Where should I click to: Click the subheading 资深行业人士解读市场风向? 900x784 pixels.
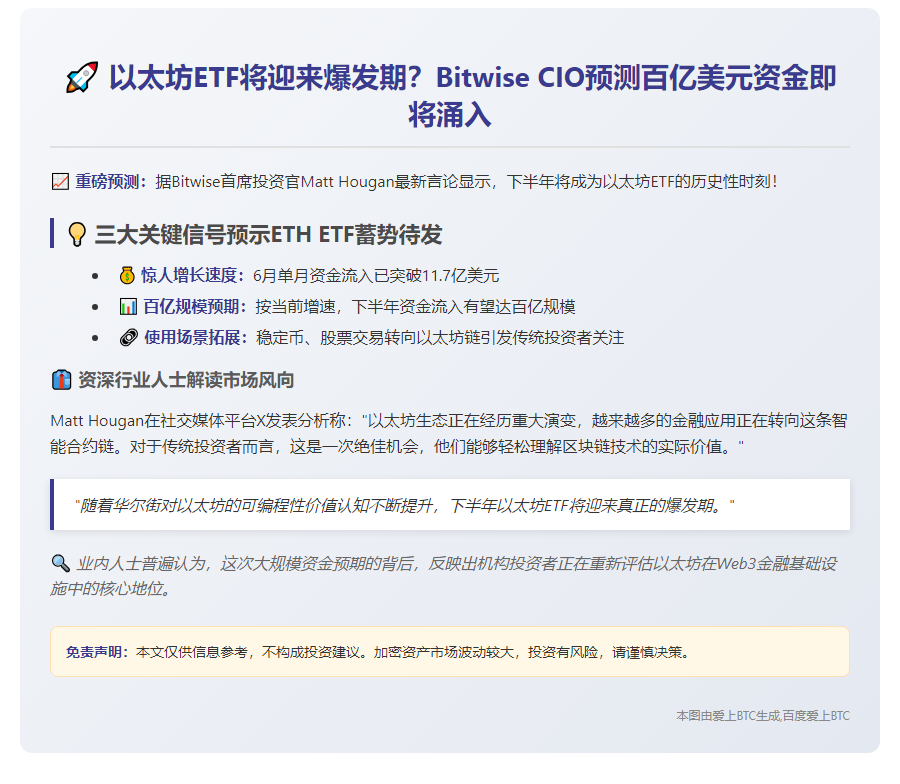click(186, 380)
